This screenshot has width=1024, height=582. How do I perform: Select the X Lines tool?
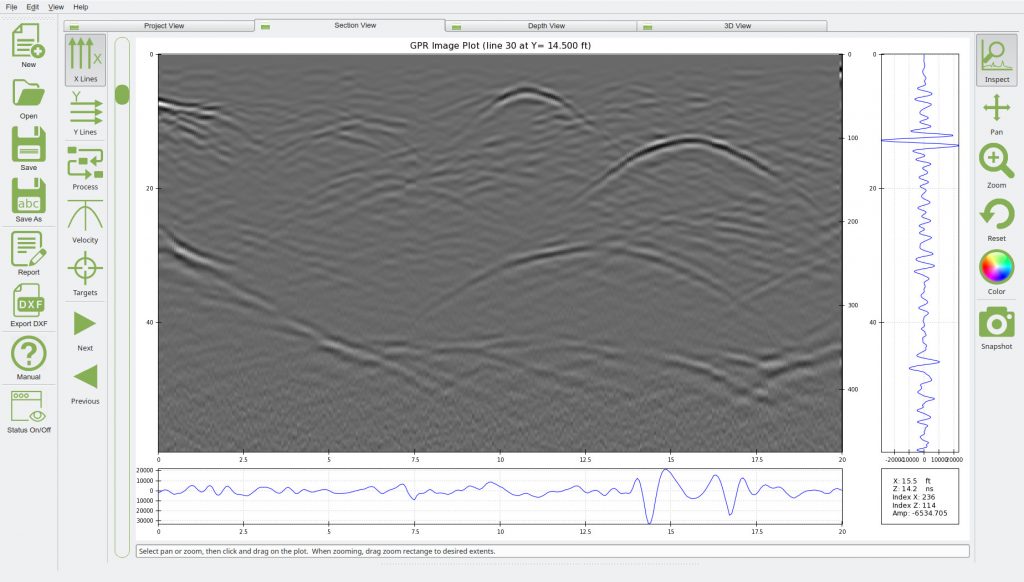85,60
